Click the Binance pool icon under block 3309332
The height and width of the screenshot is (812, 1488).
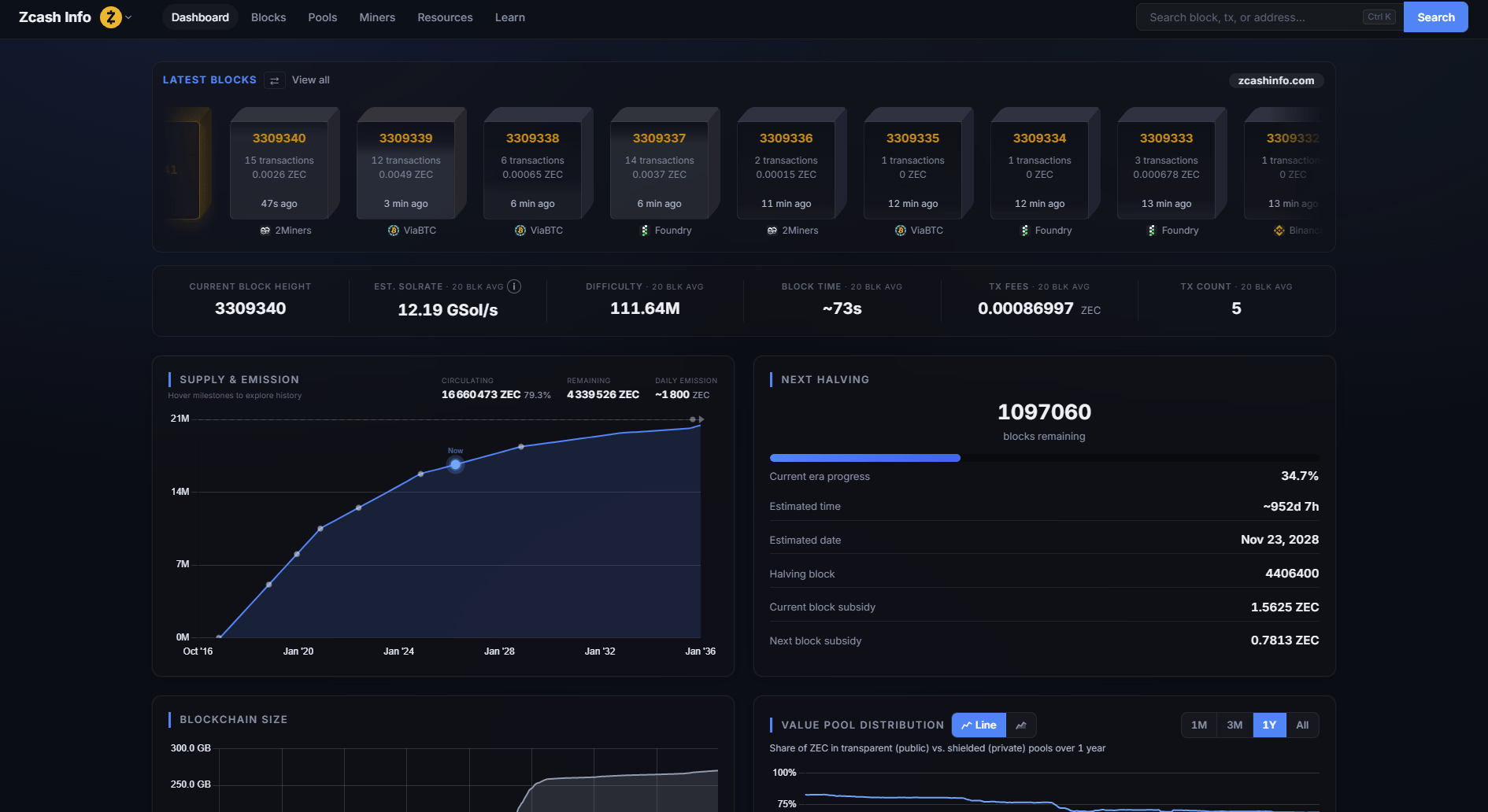(x=1279, y=231)
